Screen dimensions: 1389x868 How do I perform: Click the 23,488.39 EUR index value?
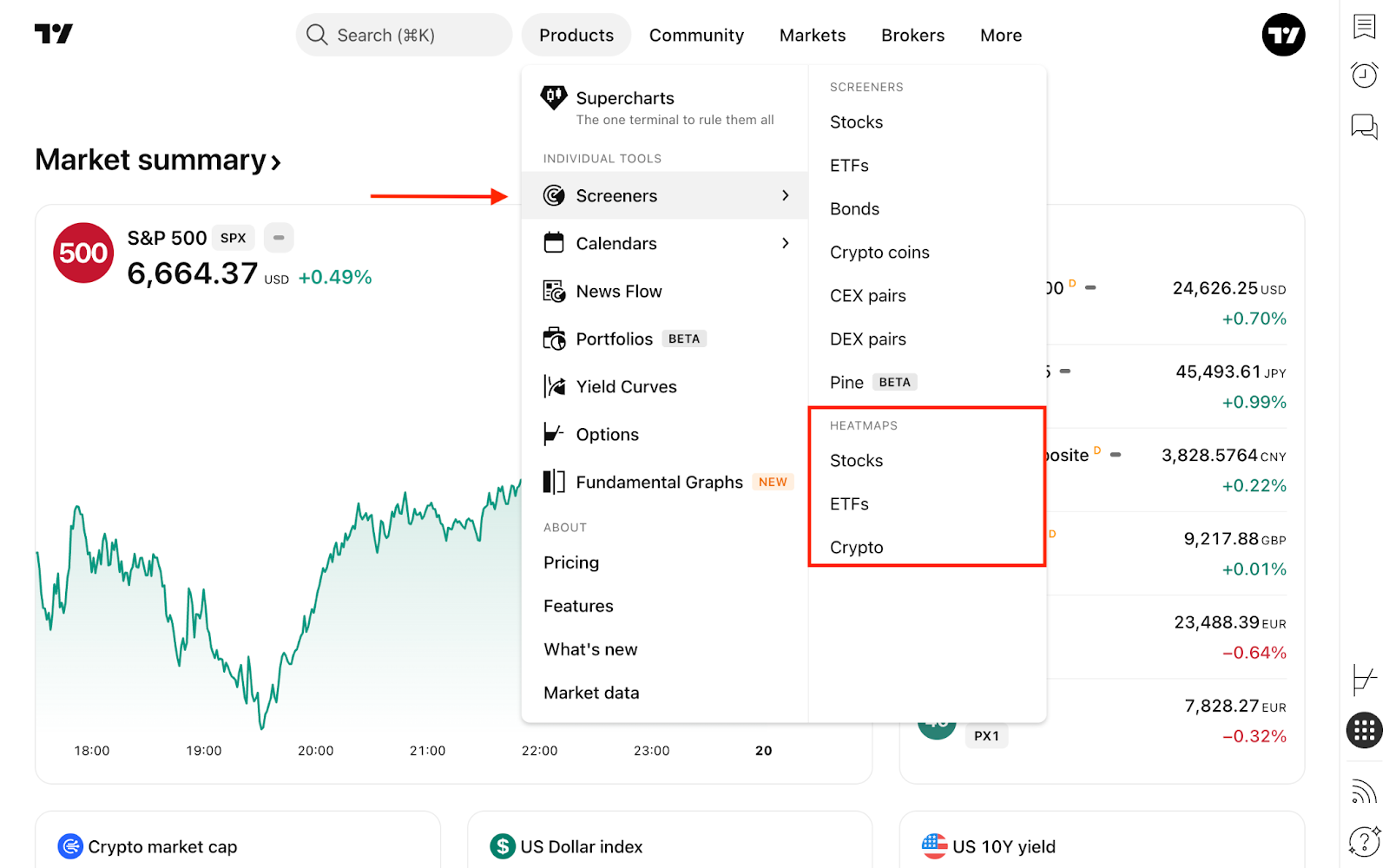pos(1230,622)
